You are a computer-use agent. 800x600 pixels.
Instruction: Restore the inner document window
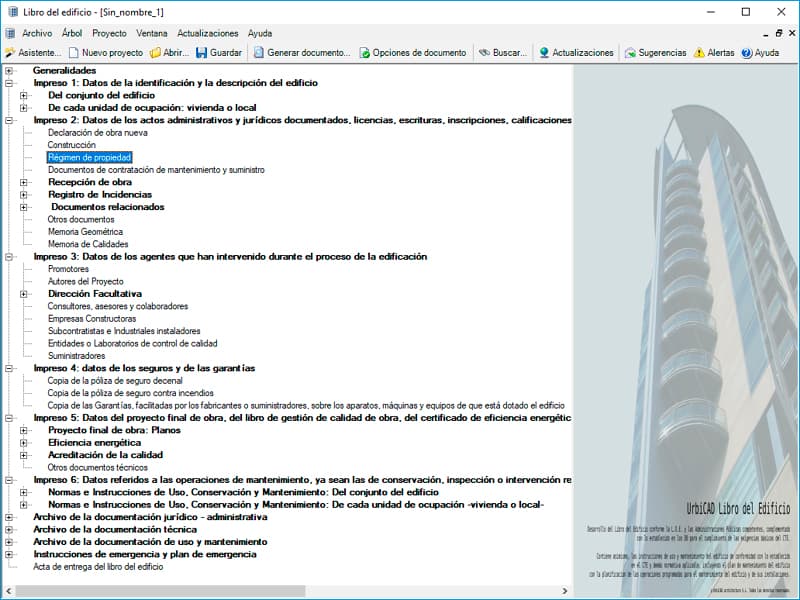pos(779,33)
